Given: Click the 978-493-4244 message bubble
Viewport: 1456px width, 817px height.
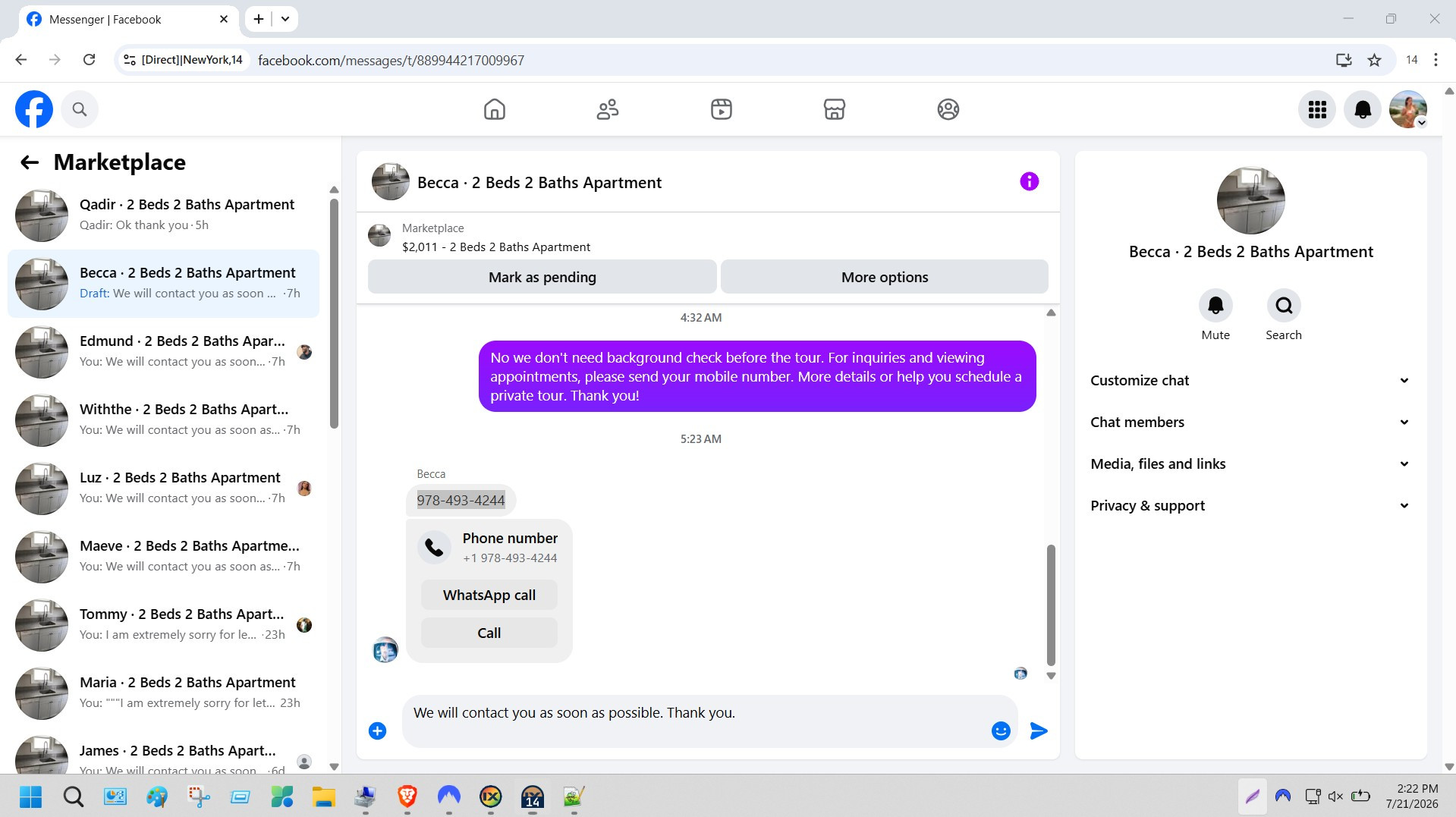Looking at the screenshot, I should pos(461,500).
